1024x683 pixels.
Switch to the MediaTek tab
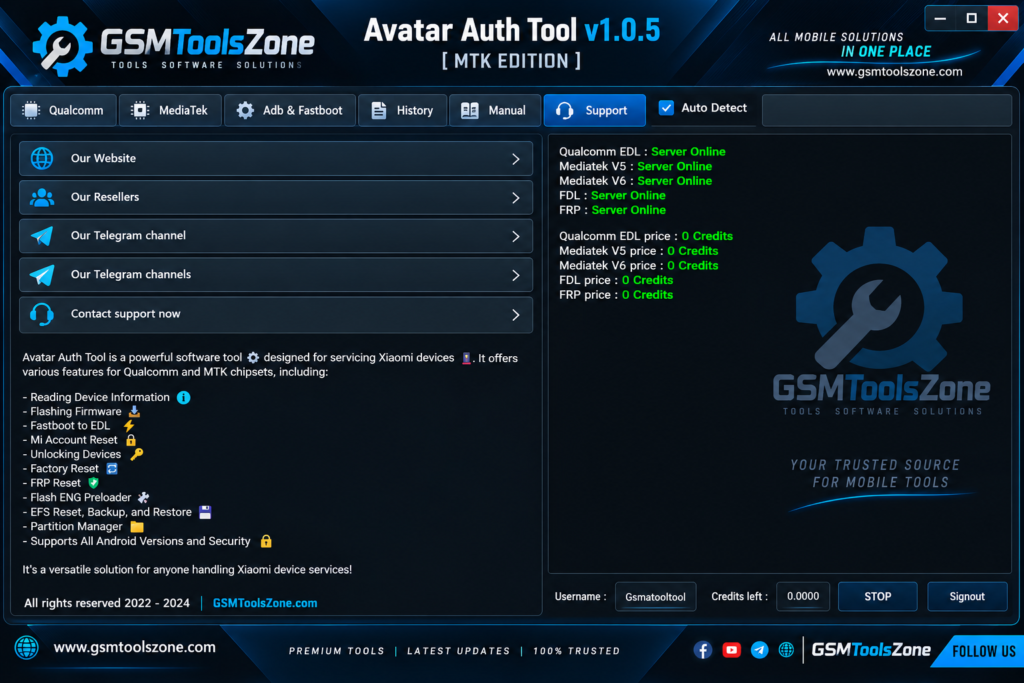coord(170,110)
